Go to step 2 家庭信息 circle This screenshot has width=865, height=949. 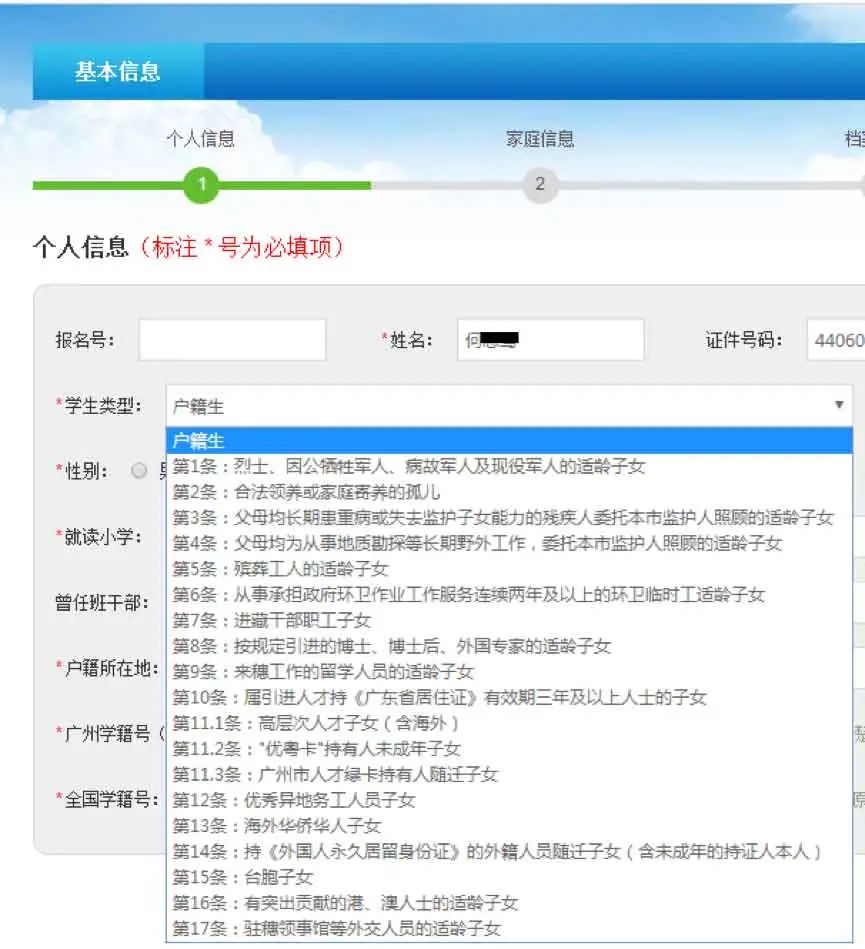[540, 185]
